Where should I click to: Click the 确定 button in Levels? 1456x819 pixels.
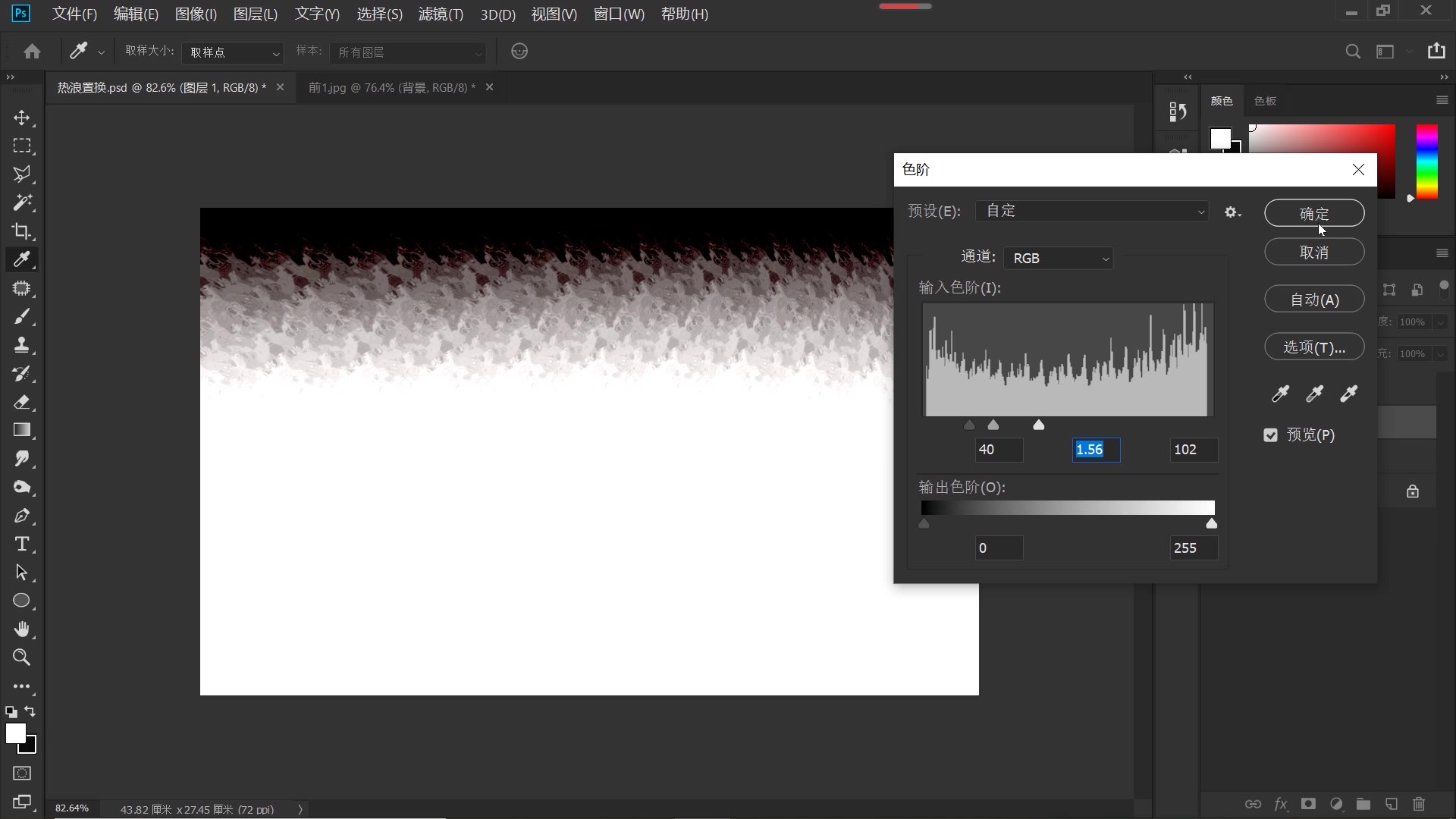[x=1313, y=214]
